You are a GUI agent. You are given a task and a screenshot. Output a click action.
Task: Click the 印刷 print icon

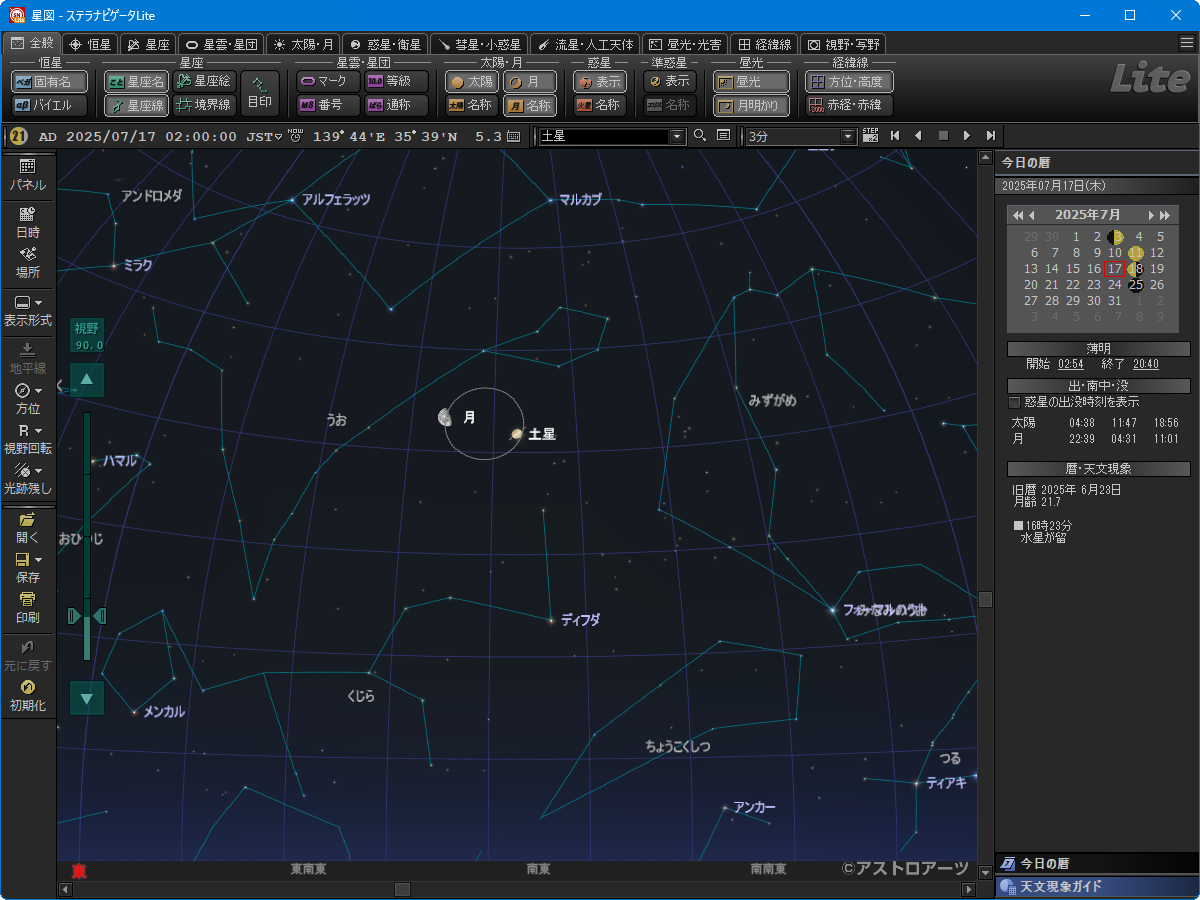[x=28, y=599]
